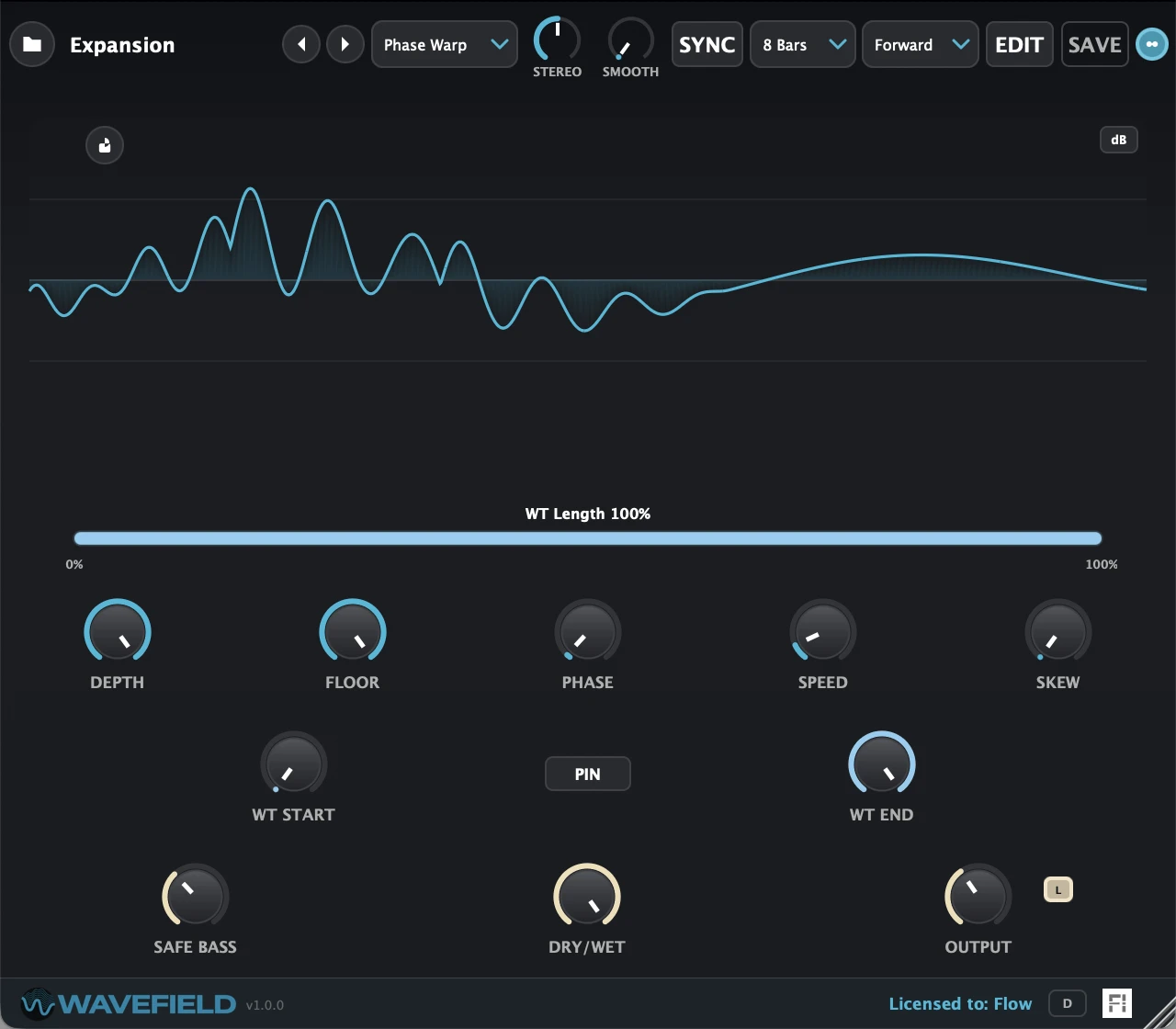The image size is (1176, 1029).
Task: Toggle the SYNC button
Action: [707, 44]
